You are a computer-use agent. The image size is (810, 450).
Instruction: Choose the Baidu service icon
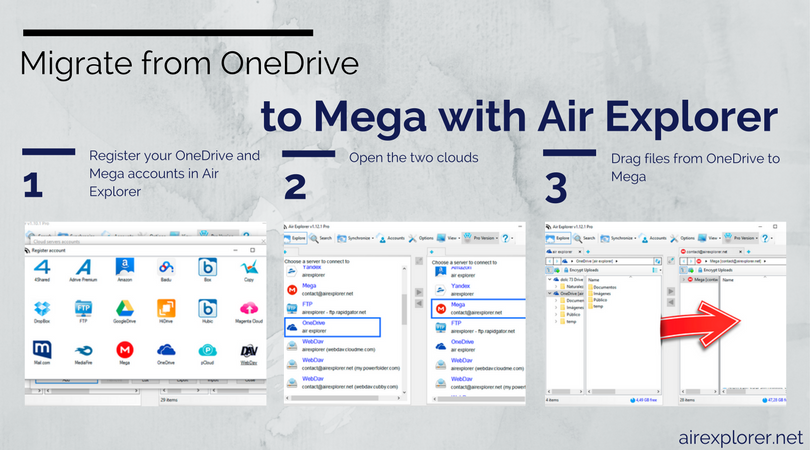click(166, 268)
